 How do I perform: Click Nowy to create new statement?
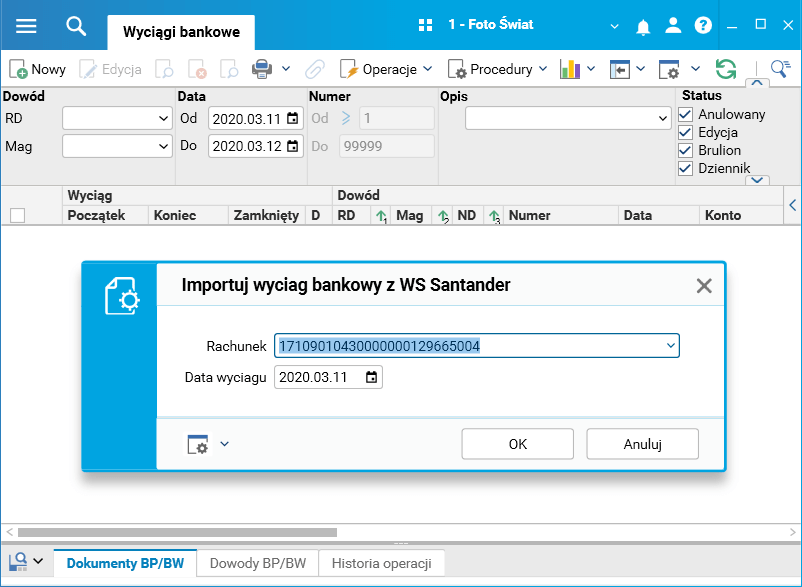click(x=37, y=69)
